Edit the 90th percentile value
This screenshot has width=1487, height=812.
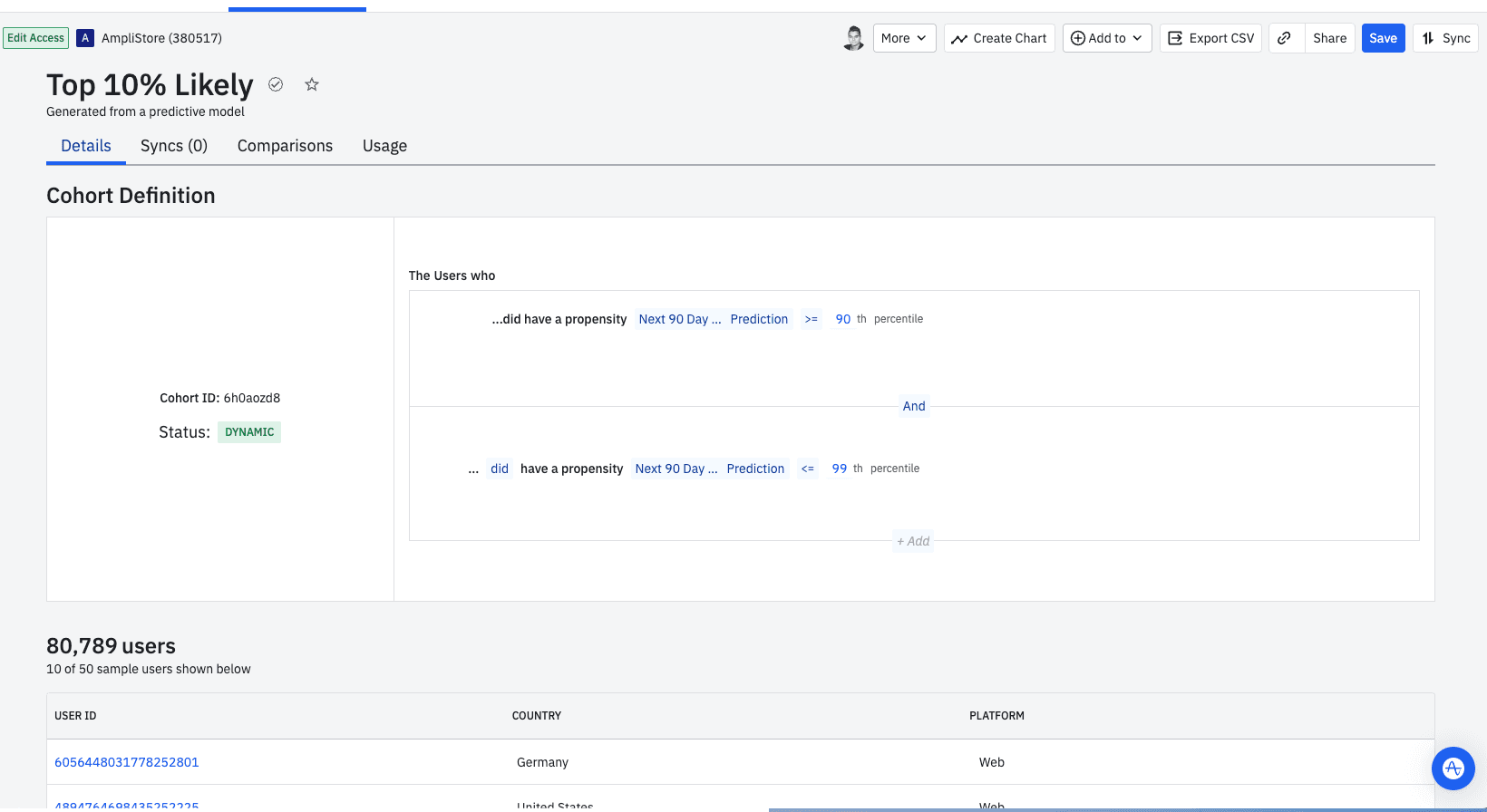pos(843,319)
